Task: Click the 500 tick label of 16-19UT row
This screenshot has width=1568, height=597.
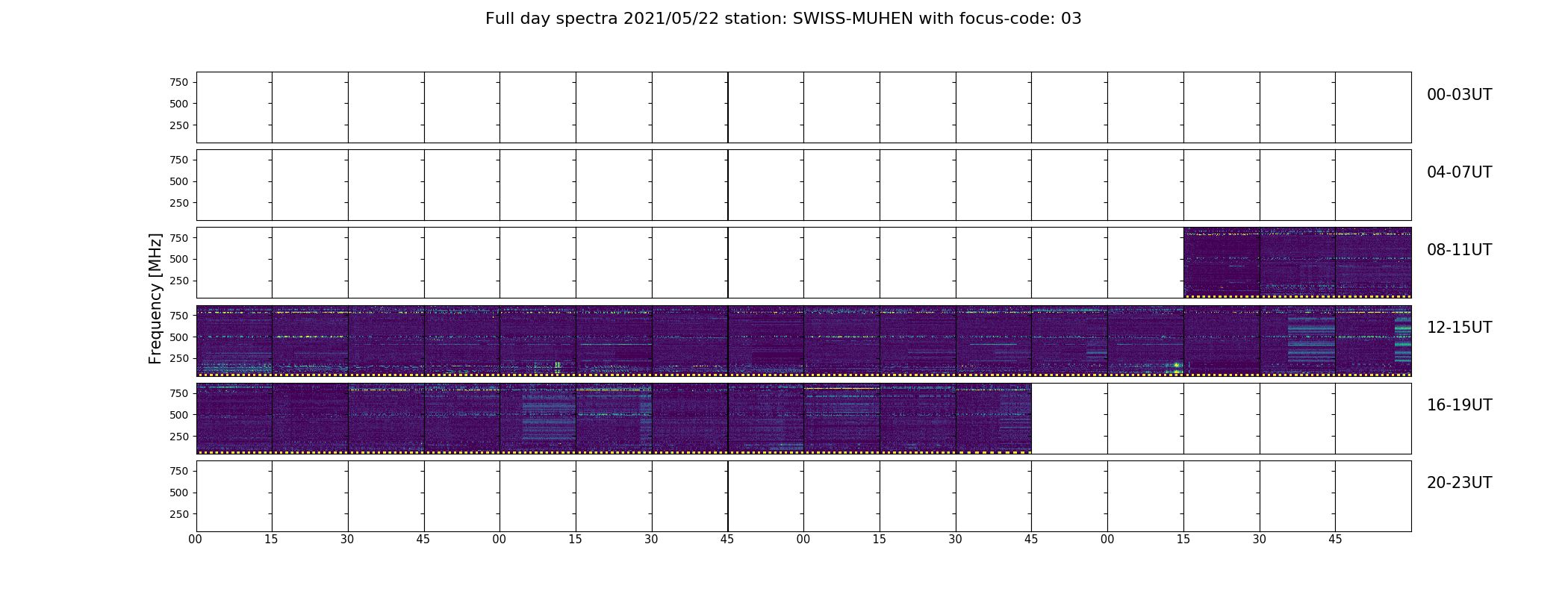Action: click(x=179, y=415)
